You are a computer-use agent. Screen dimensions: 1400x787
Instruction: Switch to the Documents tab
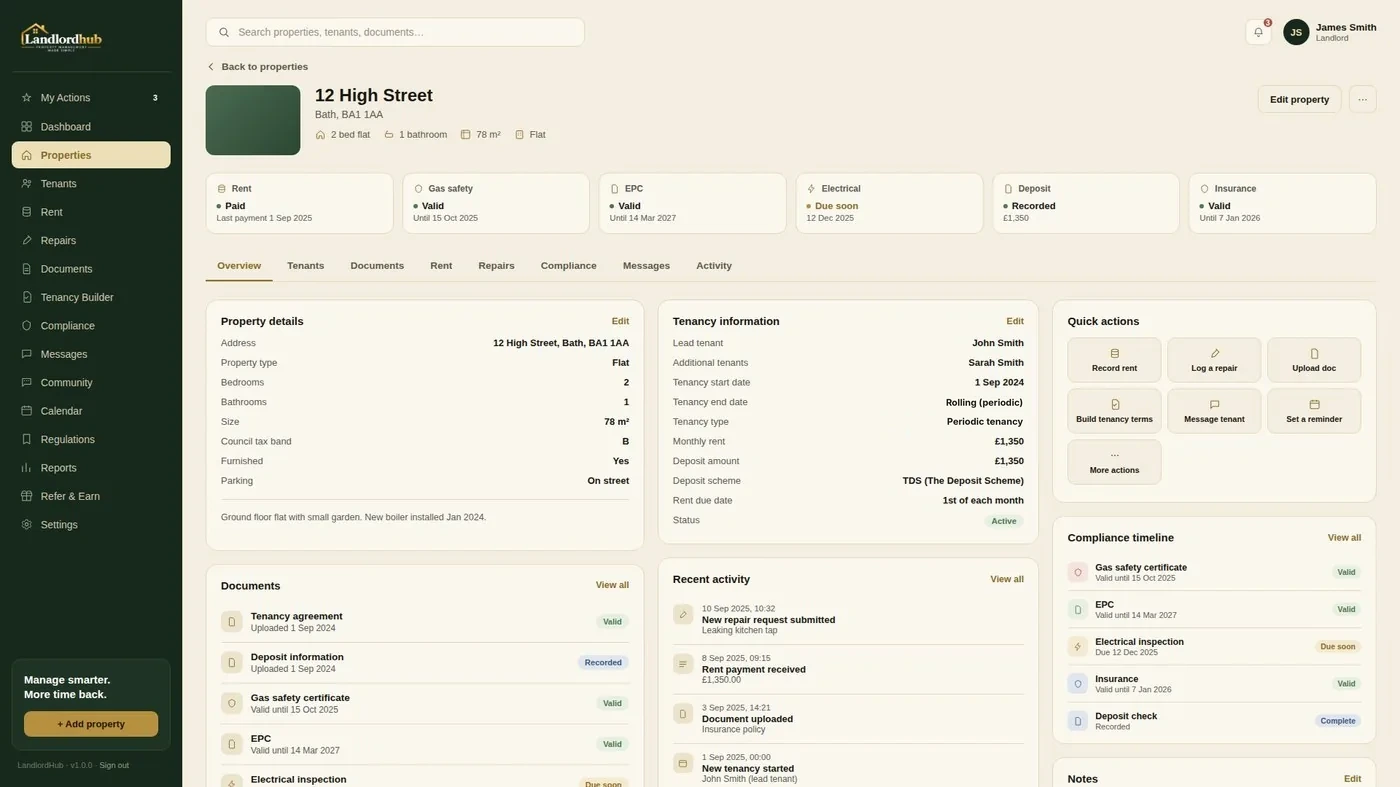point(377,266)
